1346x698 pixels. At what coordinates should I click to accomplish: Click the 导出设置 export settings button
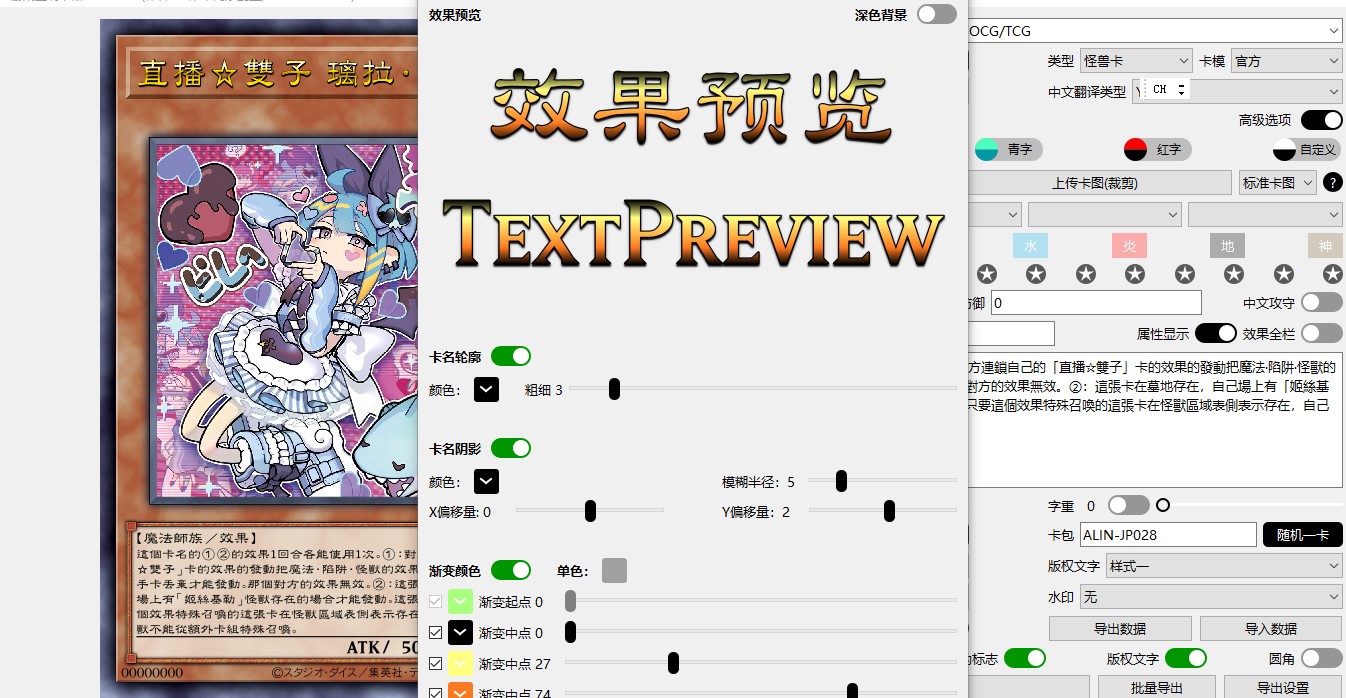pyautogui.click(x=1283, y=688)
